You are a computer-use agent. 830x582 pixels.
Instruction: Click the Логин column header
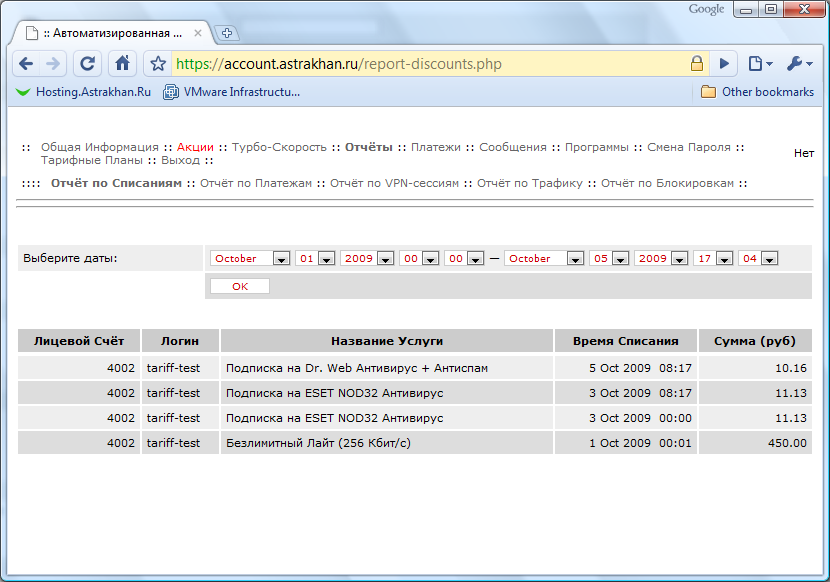(x=180, y=341)
